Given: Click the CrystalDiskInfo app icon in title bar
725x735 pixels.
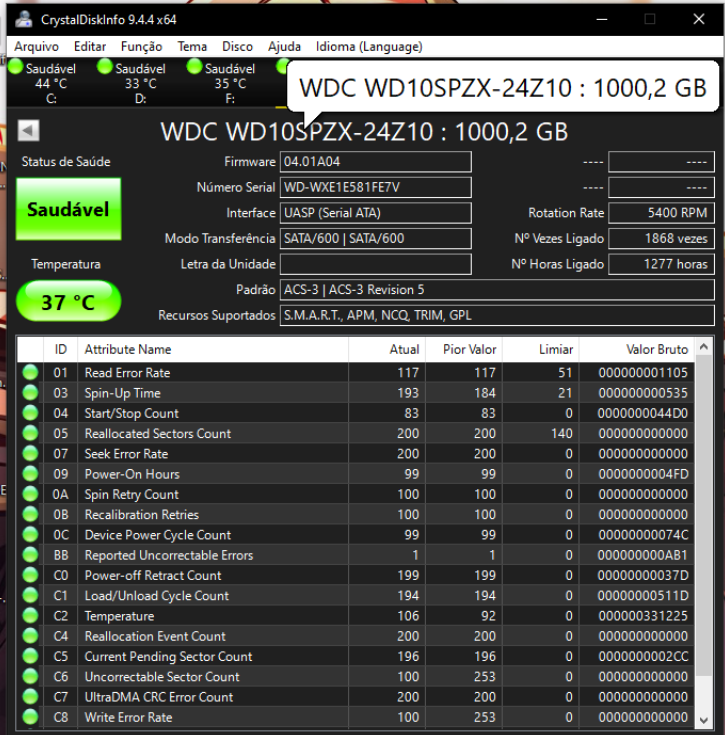Looking at the screenshot, I should [x=23, y=19].
